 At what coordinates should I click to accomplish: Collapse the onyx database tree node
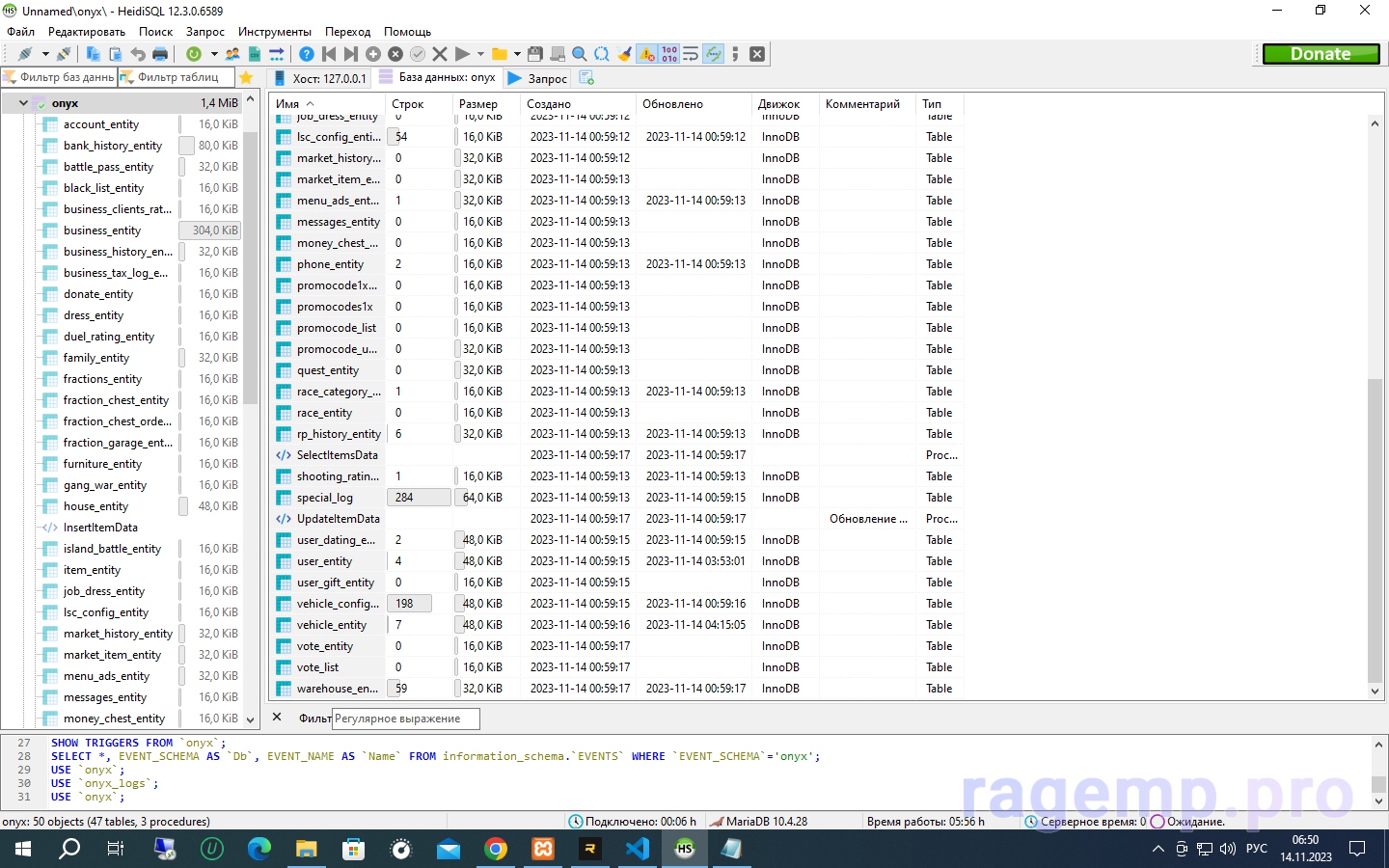23,103
